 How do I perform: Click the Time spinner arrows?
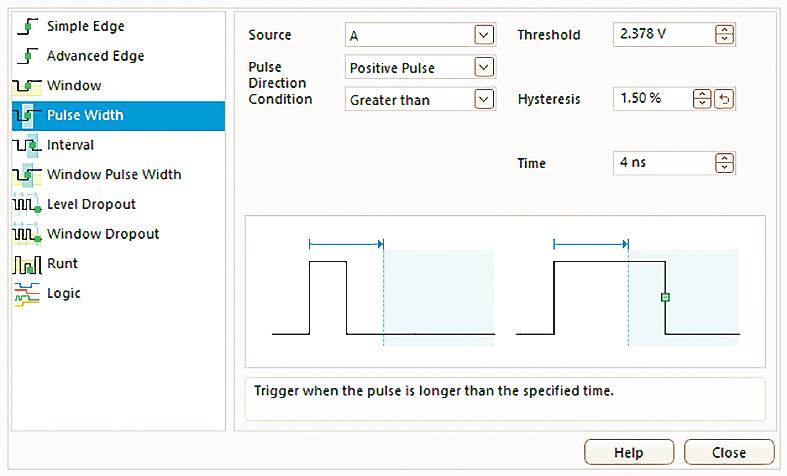pyautogui.click(x=725, y=163)
